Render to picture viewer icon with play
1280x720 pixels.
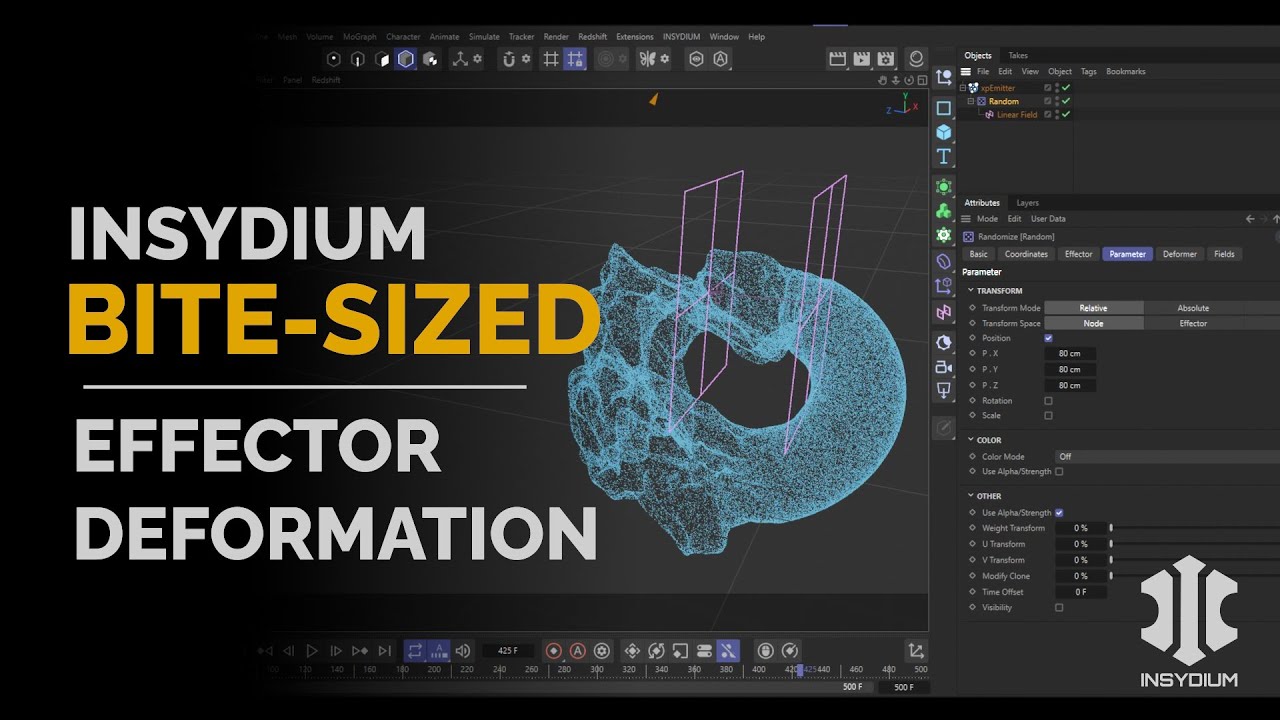click(x=861, y=59)
